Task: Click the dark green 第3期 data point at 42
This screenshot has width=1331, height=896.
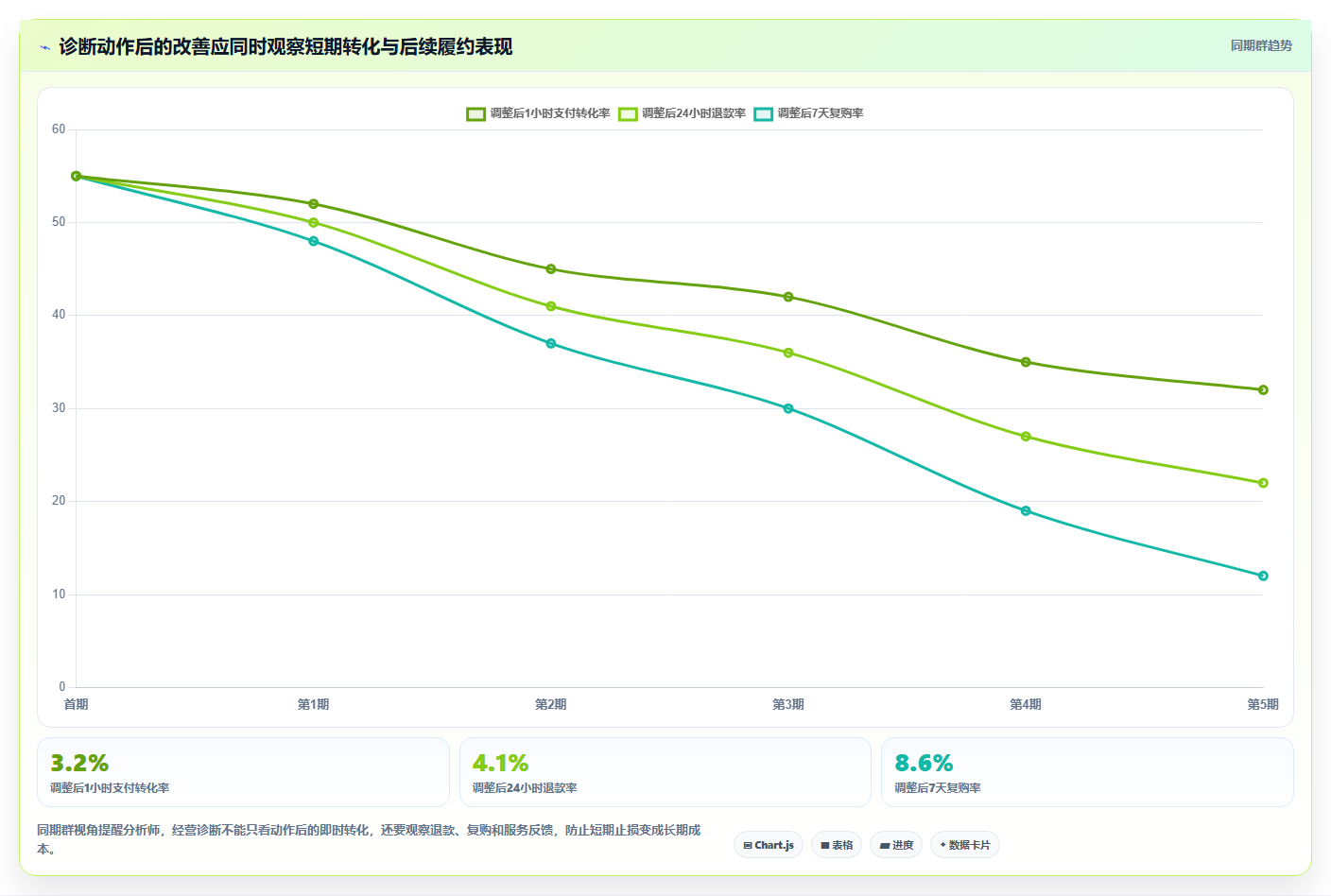Action: pyautogui.click(x=788, y=297)
